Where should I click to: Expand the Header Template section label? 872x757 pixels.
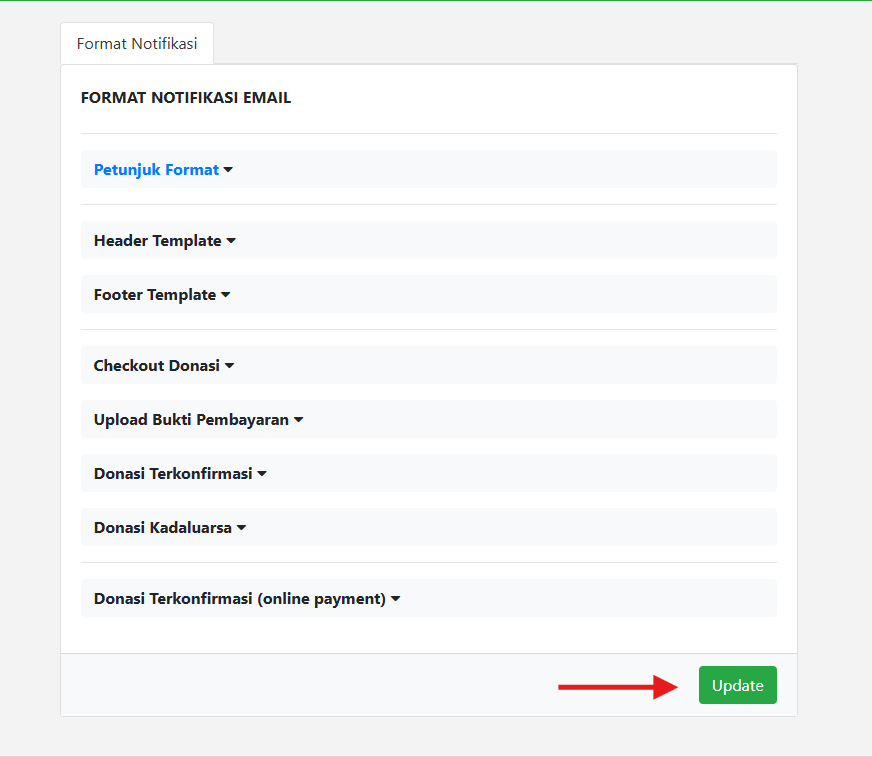157,241
